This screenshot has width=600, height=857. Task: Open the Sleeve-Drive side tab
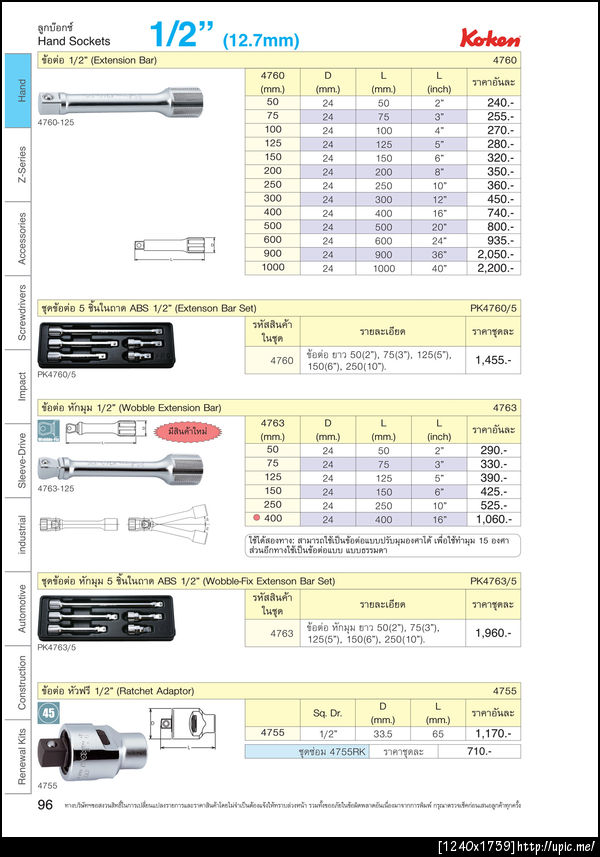18,461
